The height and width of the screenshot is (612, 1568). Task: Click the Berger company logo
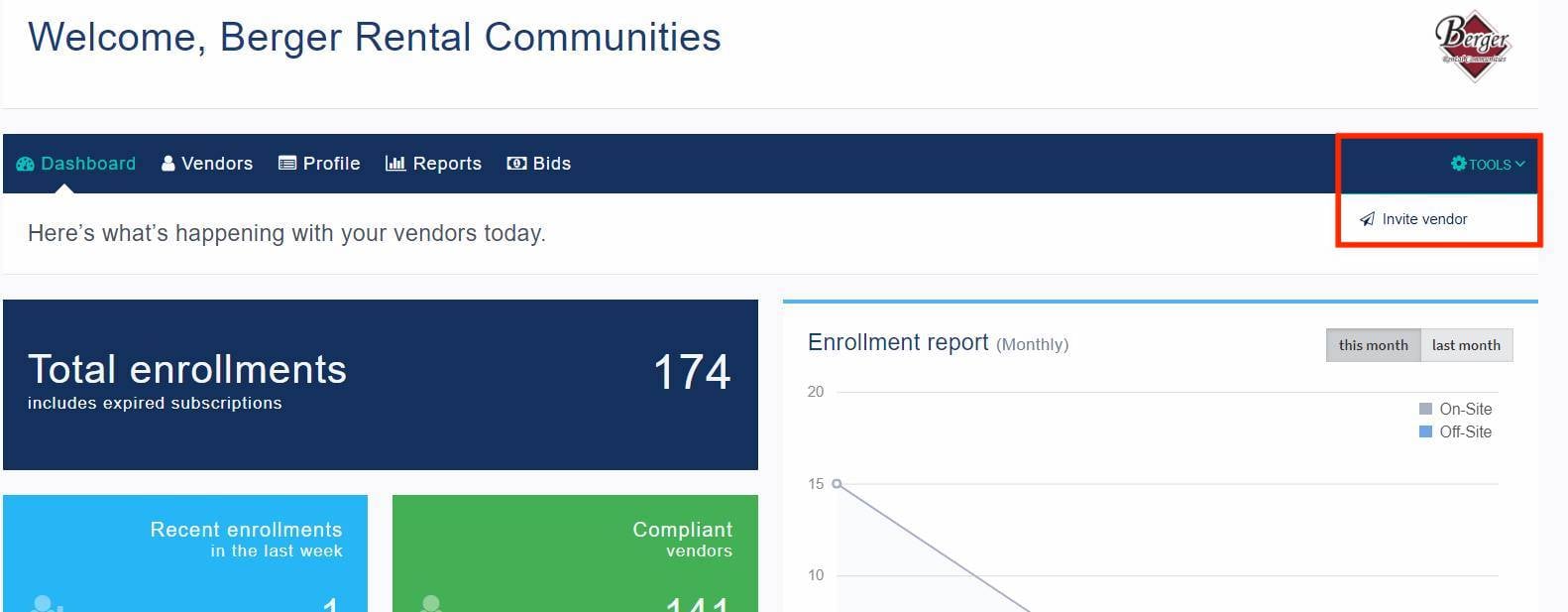[1473, 45]
